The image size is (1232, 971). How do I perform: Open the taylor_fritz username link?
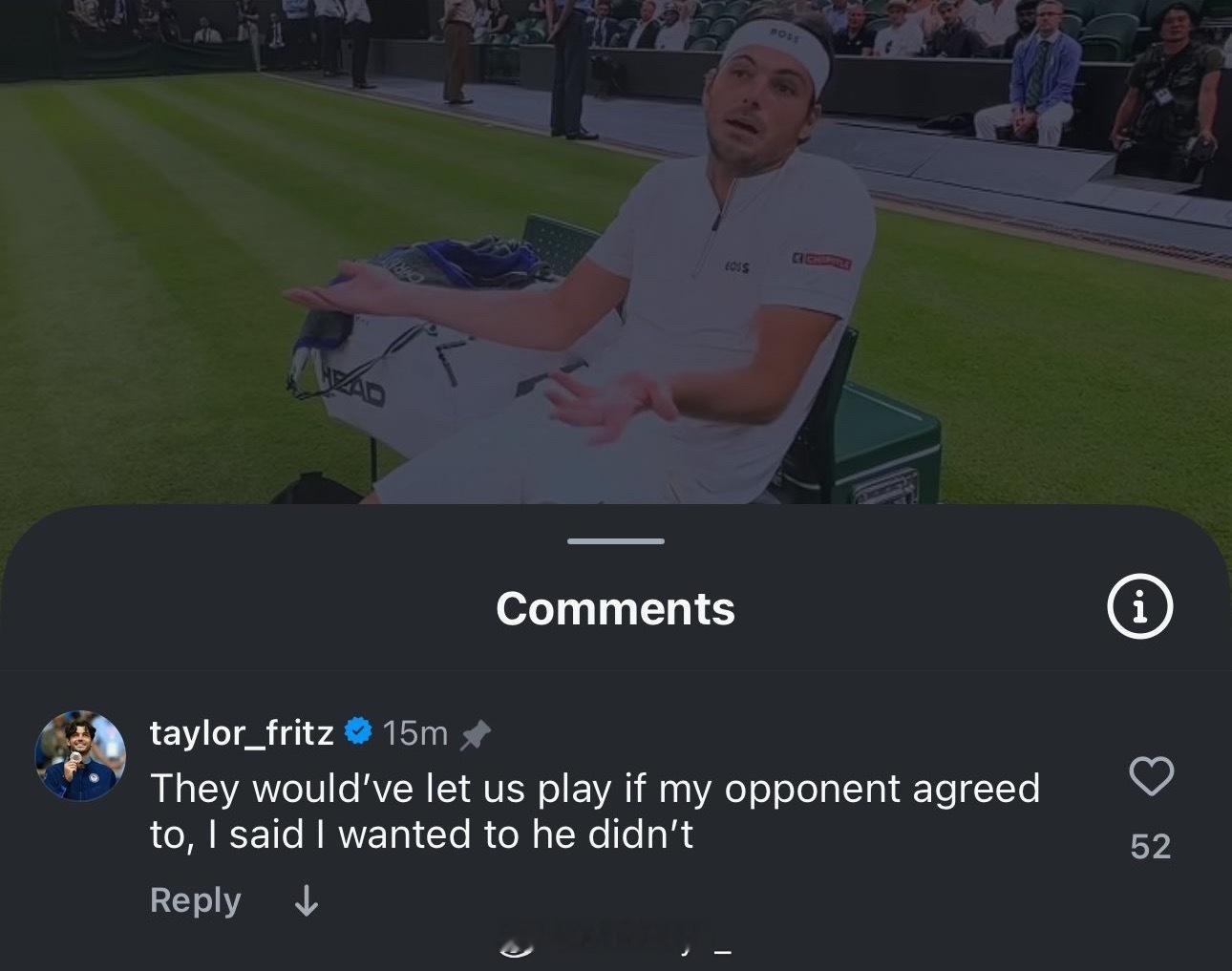pos(242,732)
